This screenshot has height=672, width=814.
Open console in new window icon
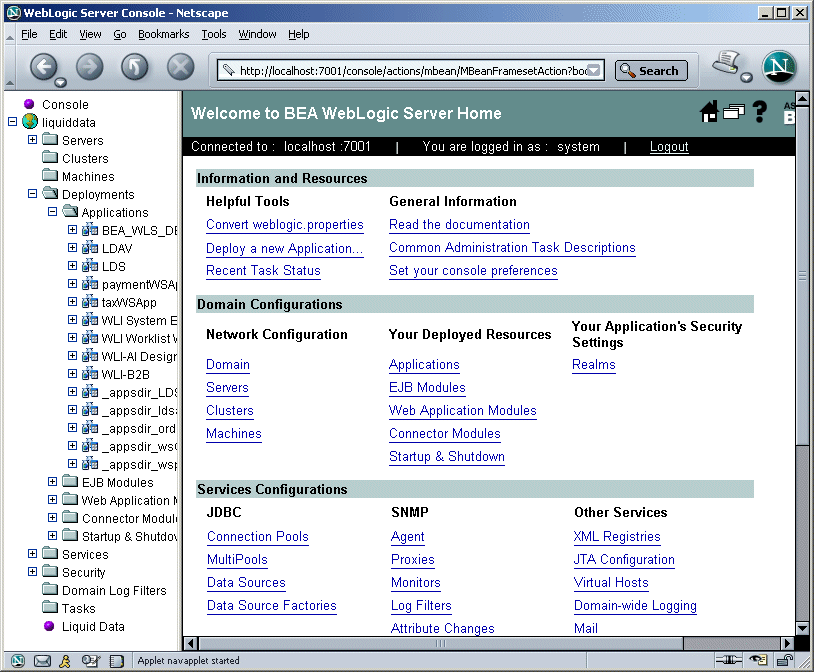pos(734,112)
